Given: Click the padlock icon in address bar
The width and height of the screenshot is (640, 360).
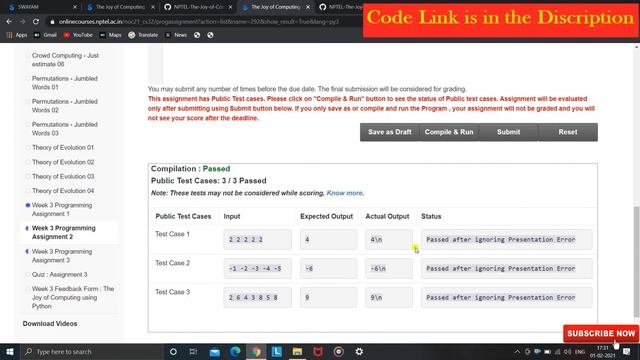Looking at the screenshot, I should click(52, 22).
